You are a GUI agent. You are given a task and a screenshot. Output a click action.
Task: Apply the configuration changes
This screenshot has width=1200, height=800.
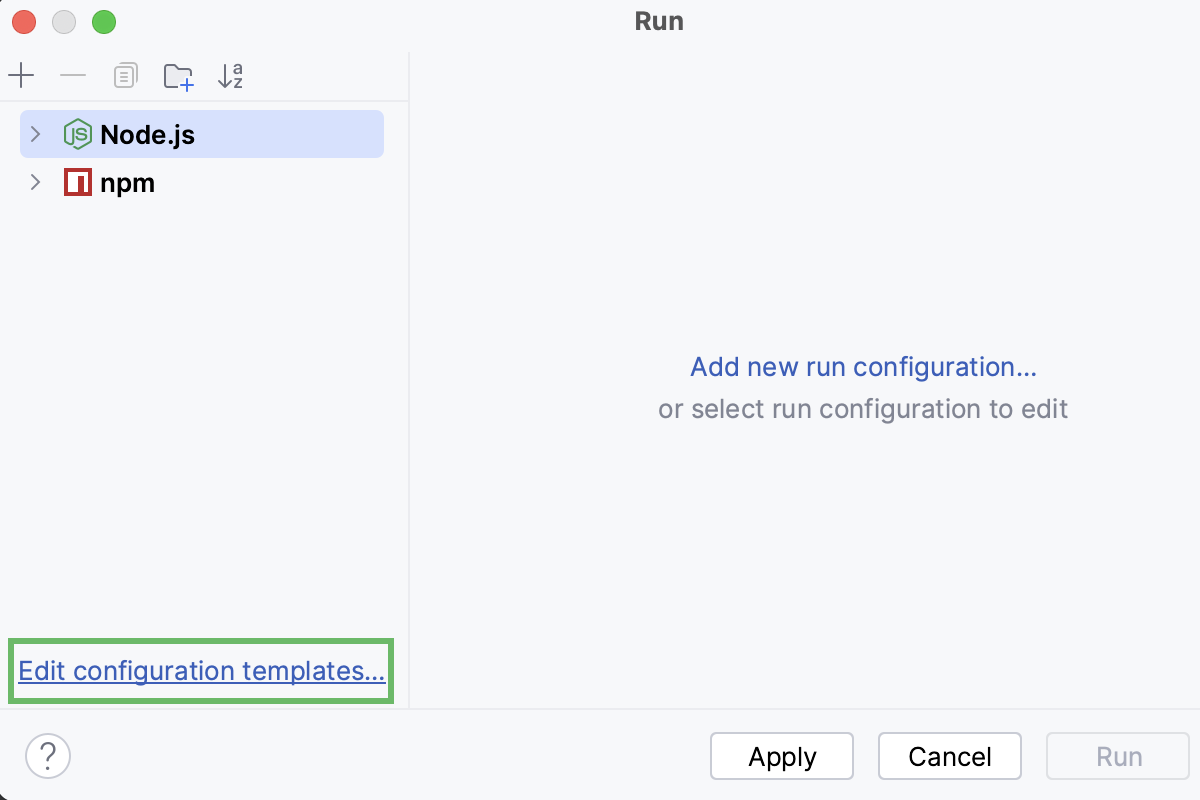782,756
